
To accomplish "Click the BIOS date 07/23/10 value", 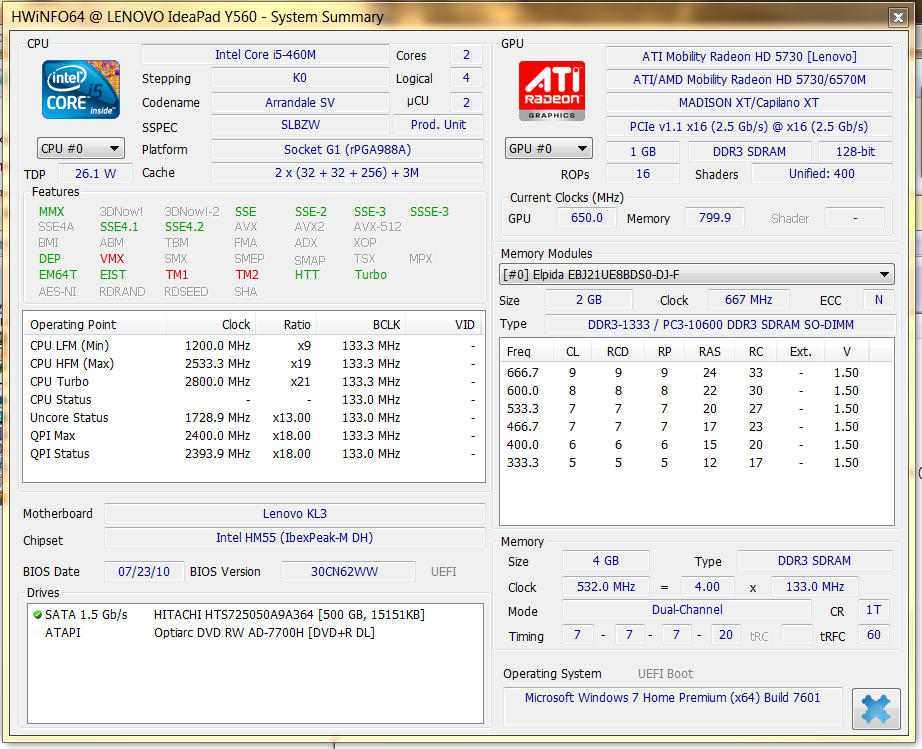I will (x=144, y=571).
